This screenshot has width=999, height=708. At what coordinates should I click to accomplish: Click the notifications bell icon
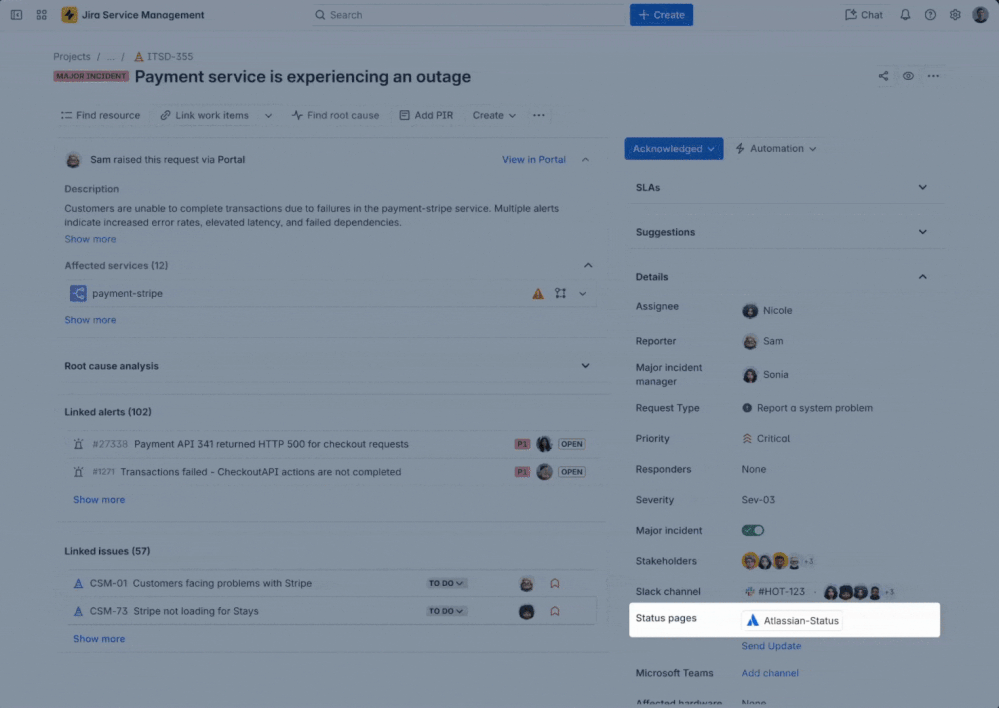905,15
